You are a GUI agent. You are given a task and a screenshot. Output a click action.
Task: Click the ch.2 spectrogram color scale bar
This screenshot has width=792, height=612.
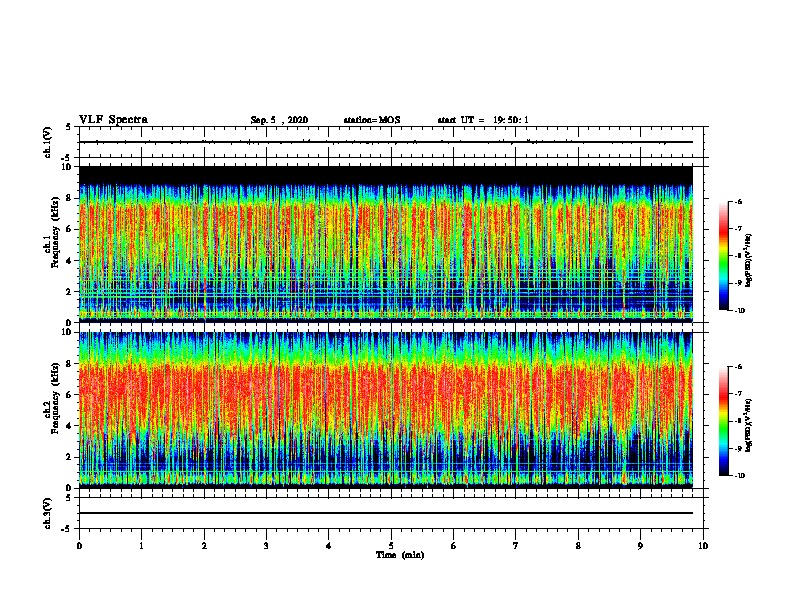[724, 421]
